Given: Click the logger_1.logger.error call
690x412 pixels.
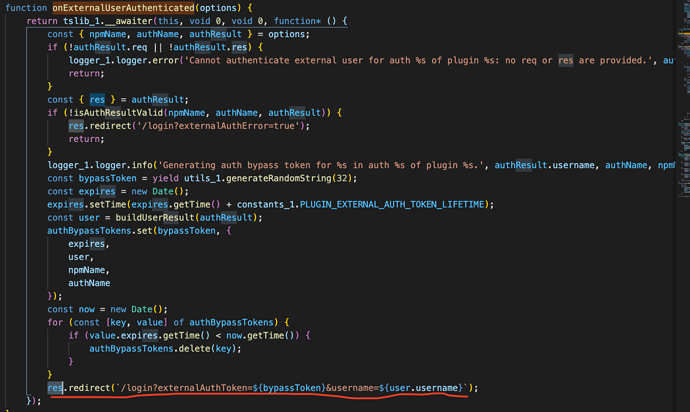Looking at the screenshot, I should (x=123, y=60).
